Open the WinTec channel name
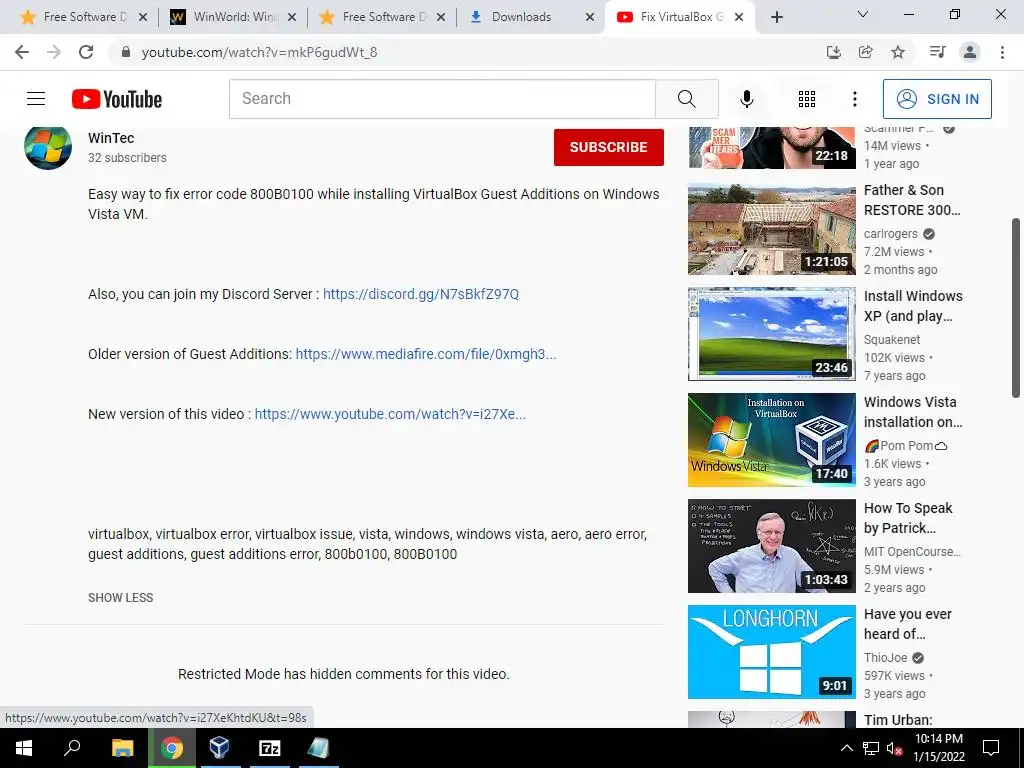 click(111, 138)
